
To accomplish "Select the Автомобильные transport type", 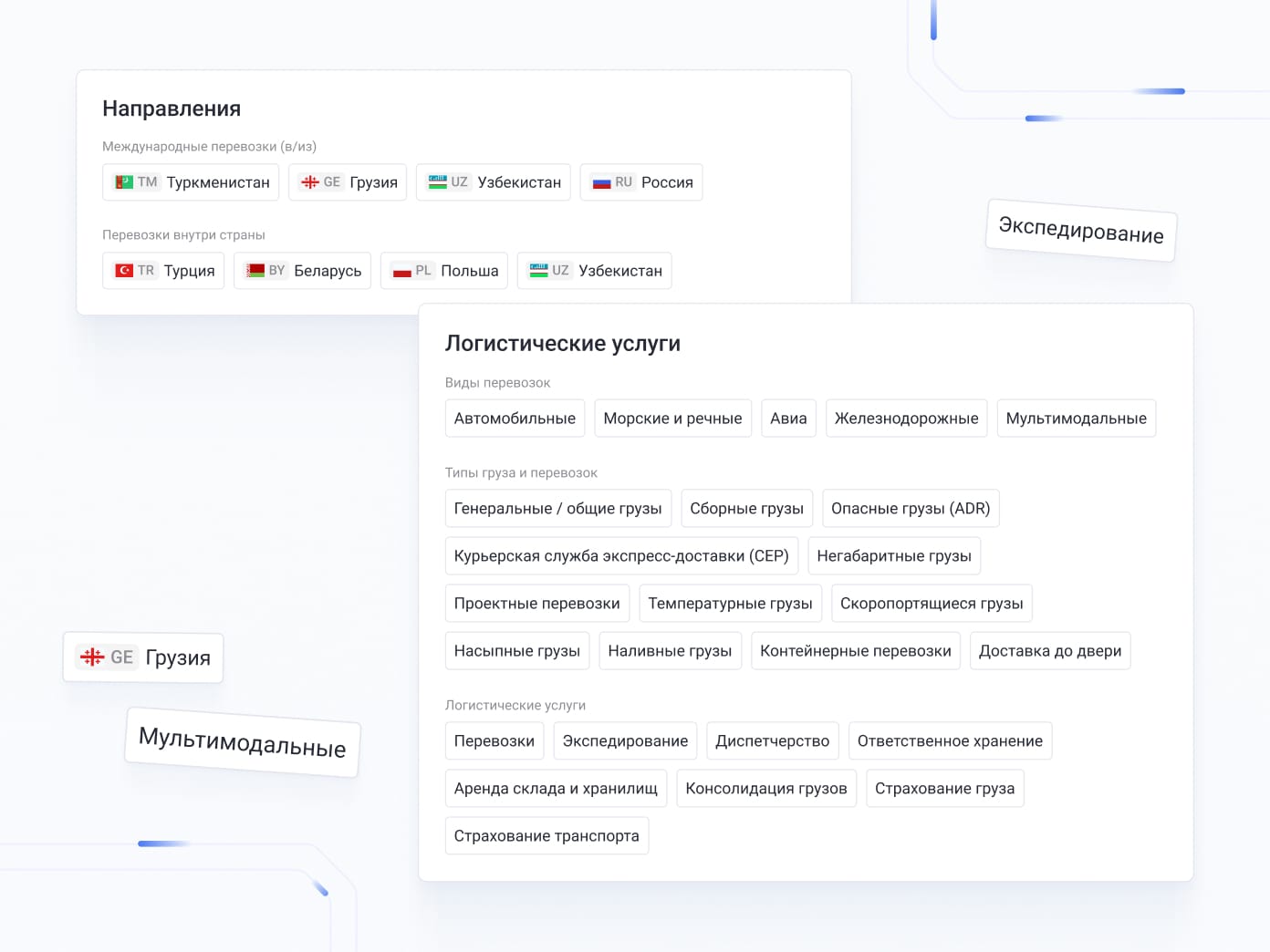I will coord(515,419).
